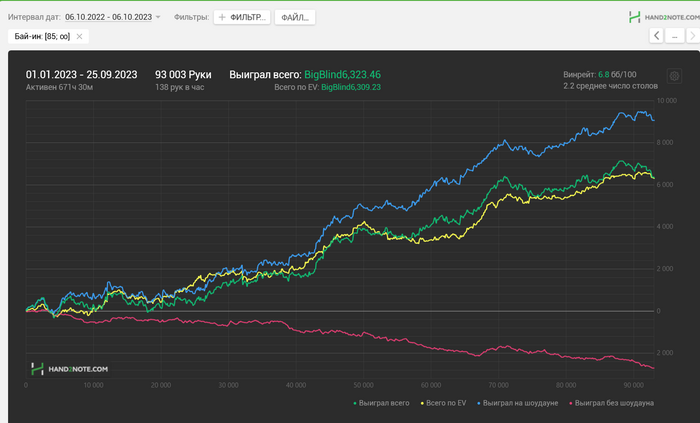
Task: Toggle the Выиграл всего legend series
Action: tap(381, 403)
